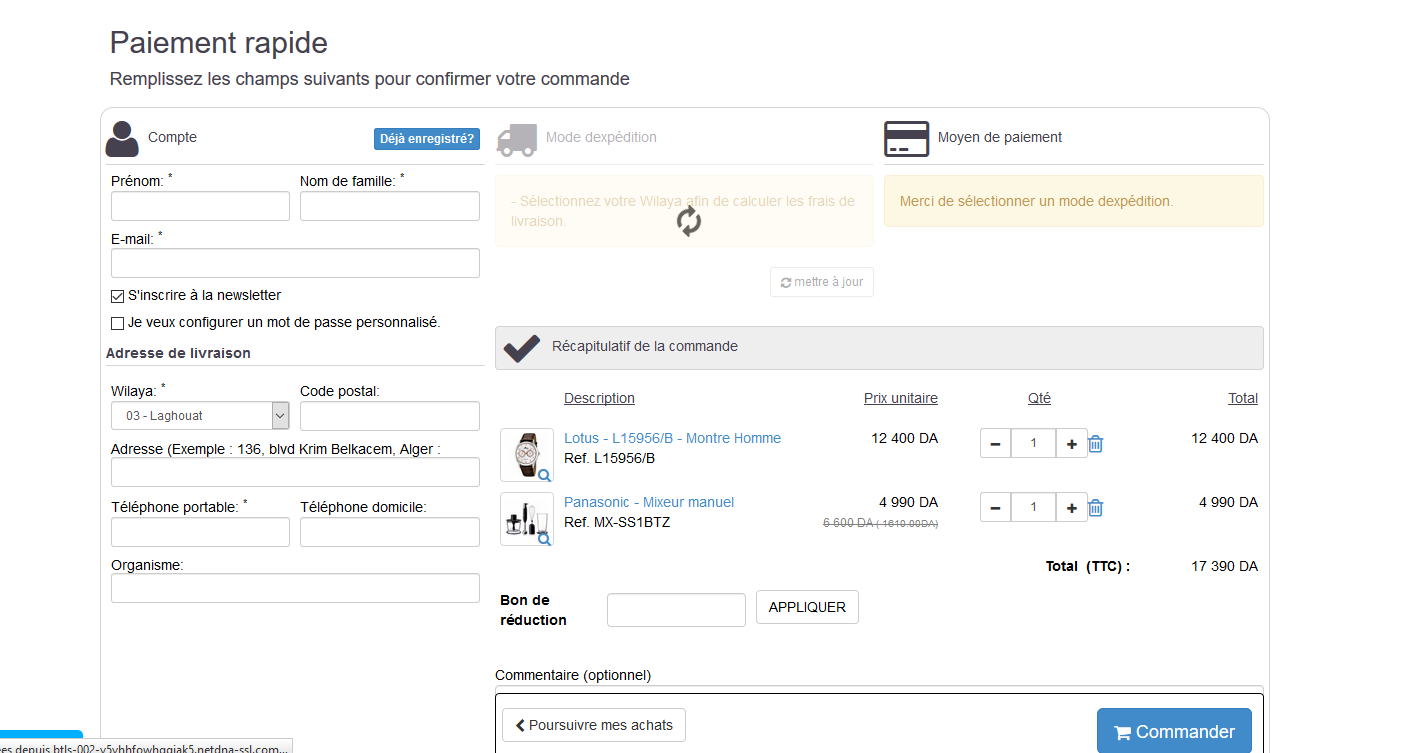Image resolution: width=1401 pixels, height=753 pixels.
Task: Open the Lotus L15956/B product link
Action: click(672, 438)
